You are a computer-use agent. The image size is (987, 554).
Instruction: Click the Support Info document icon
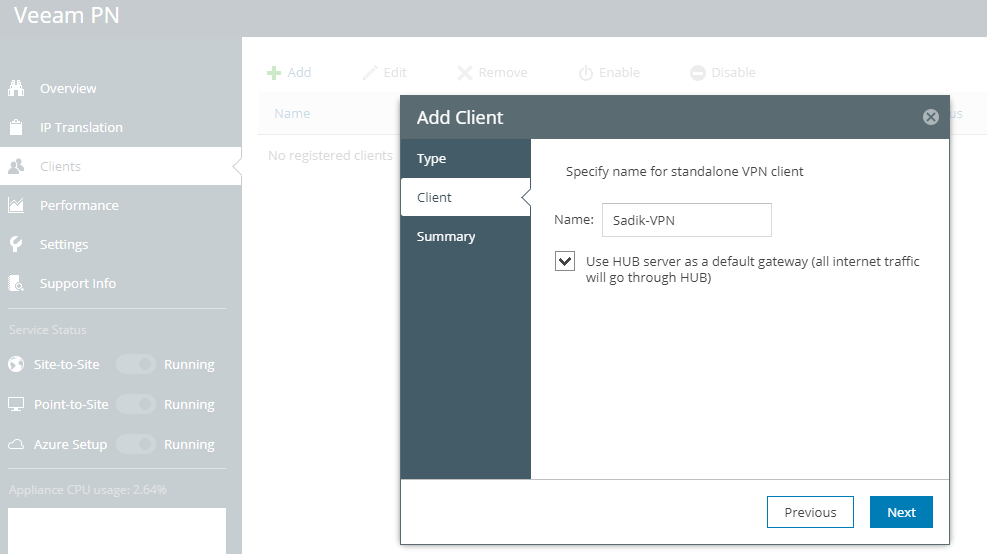(16, 283)
